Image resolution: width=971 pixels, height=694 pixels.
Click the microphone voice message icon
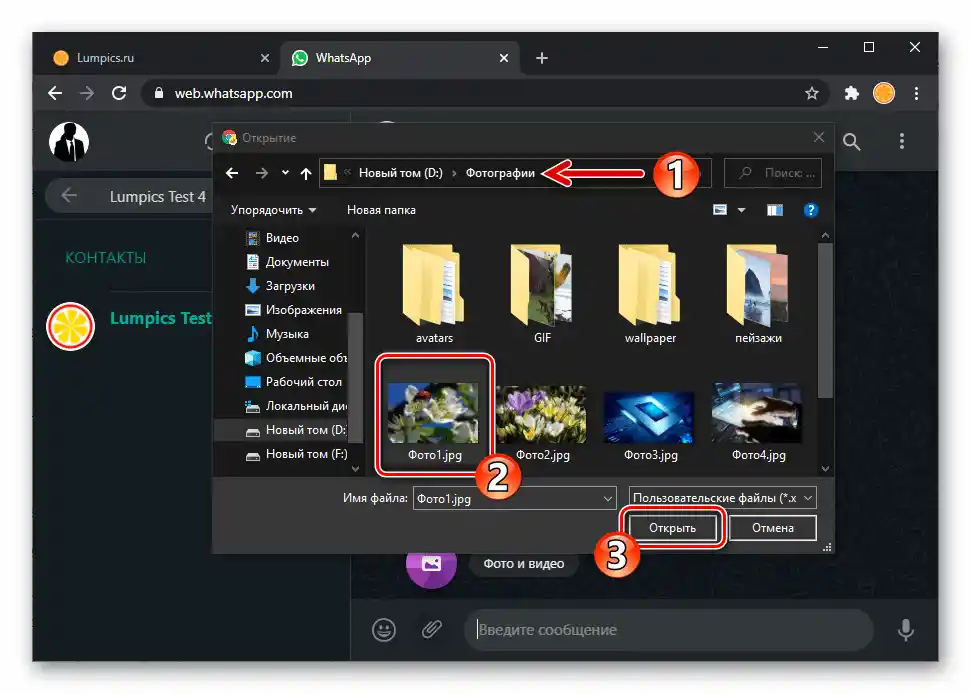pyautogui.click(x=905, y=630)
